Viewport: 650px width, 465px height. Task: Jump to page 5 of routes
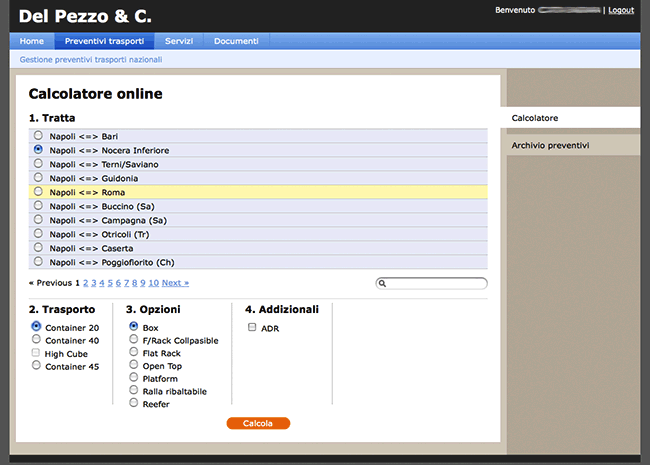[110, 283]
